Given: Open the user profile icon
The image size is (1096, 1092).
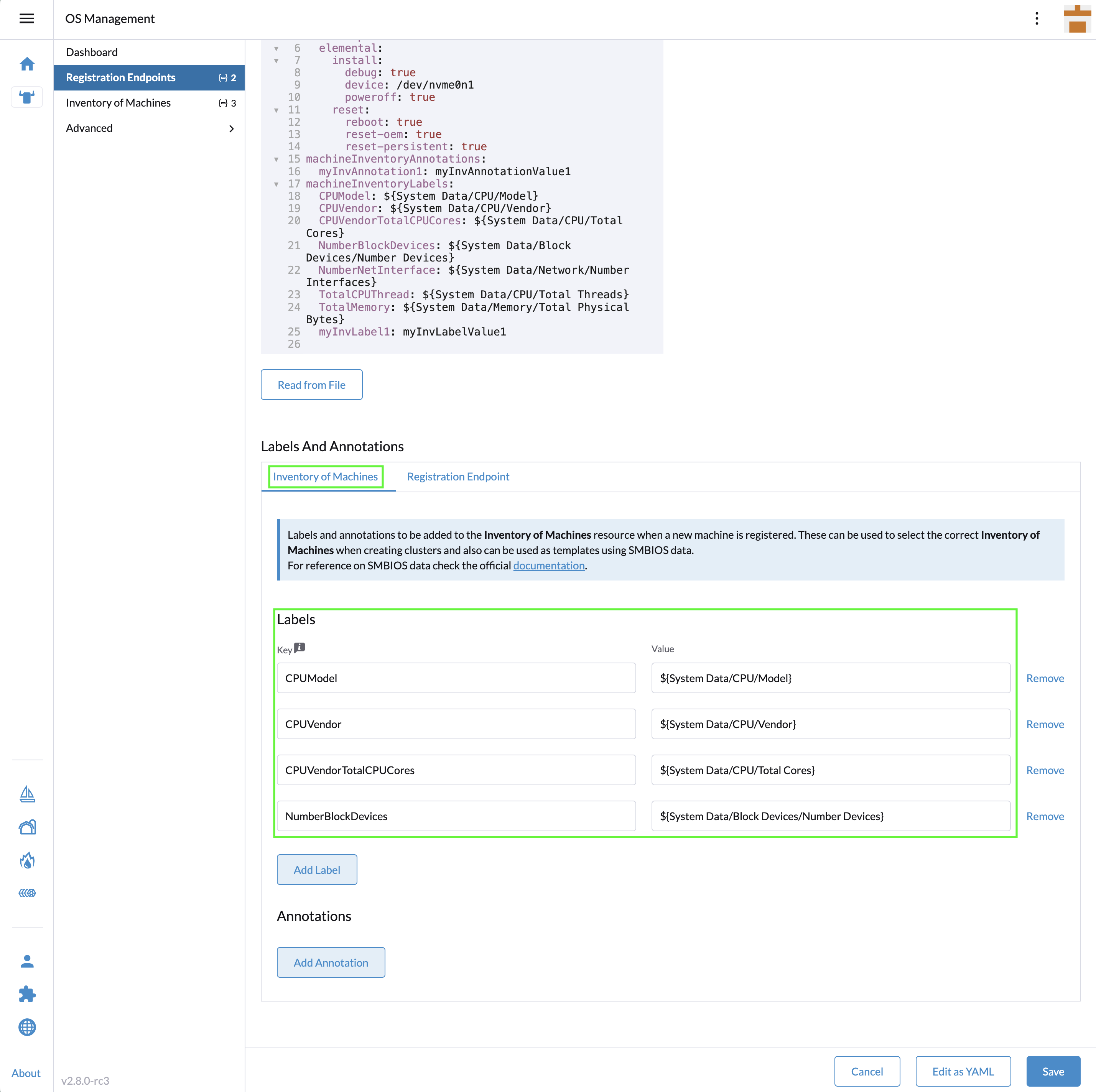Looking at the screenshot, I should click(x=27, y=961).
